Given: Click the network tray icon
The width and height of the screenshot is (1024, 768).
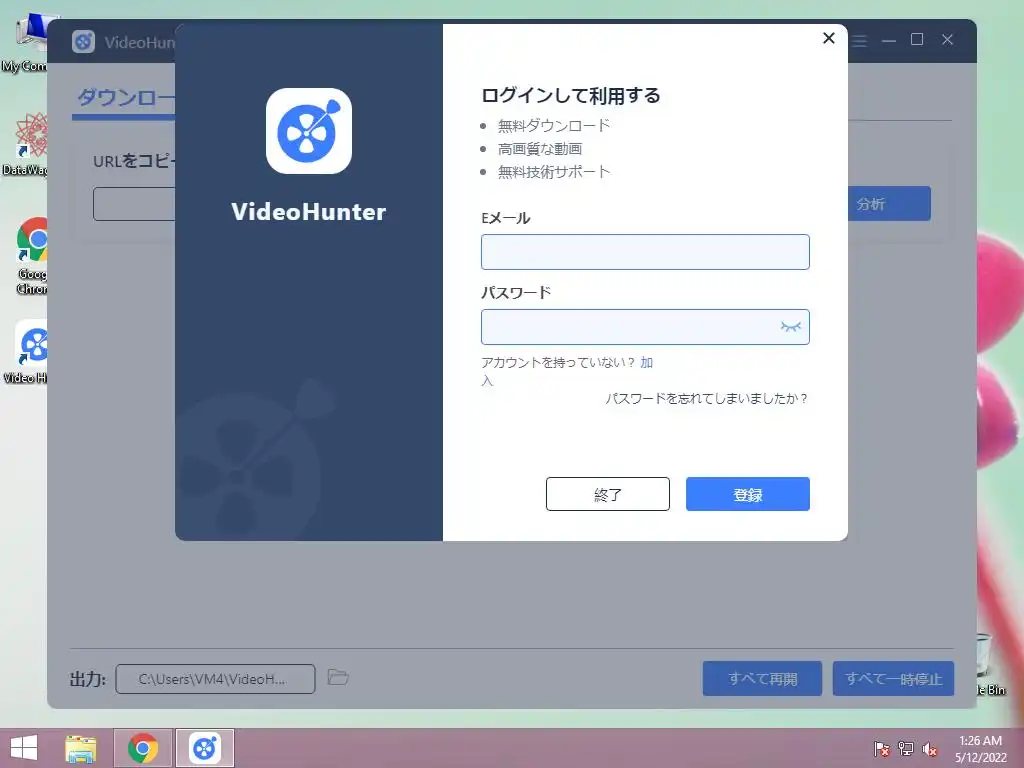Looking at the screenshot, I should pos(905,749).
